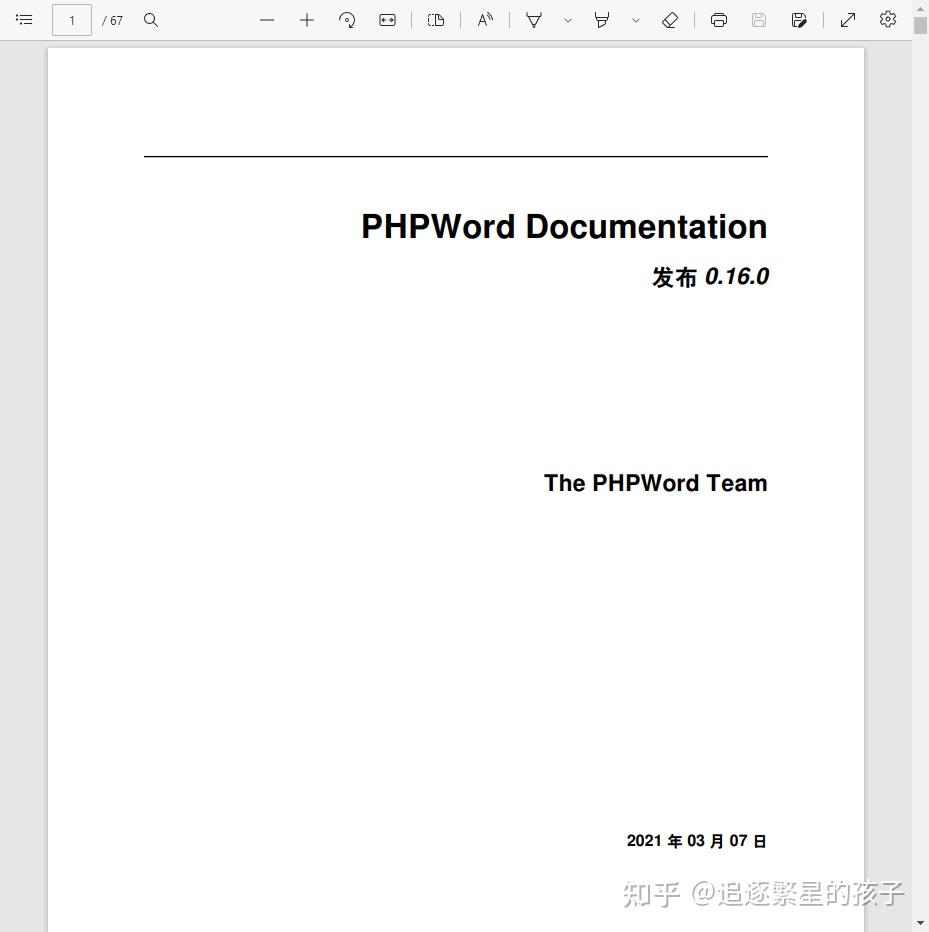Screen dimensions: 929x932
Task: Click the page number input field
Action: (x=72, y=20)
